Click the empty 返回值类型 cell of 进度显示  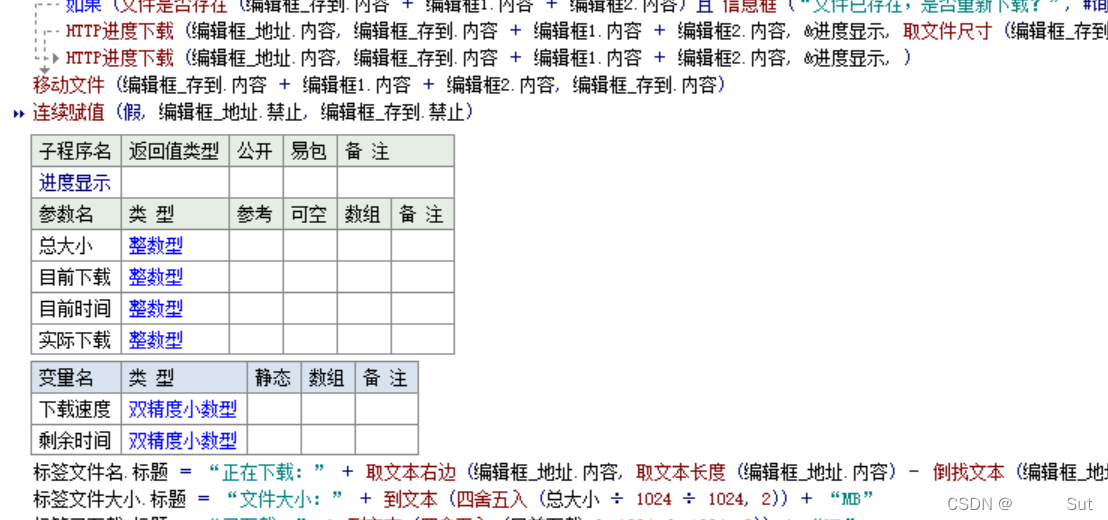[x=175, y=182]
